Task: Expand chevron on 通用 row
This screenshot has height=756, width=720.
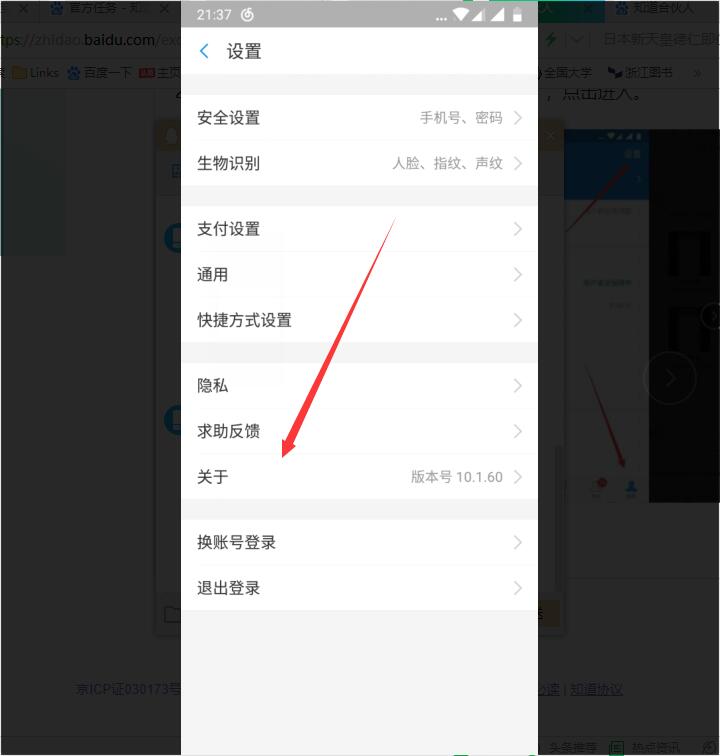Action: coord(517,275)
